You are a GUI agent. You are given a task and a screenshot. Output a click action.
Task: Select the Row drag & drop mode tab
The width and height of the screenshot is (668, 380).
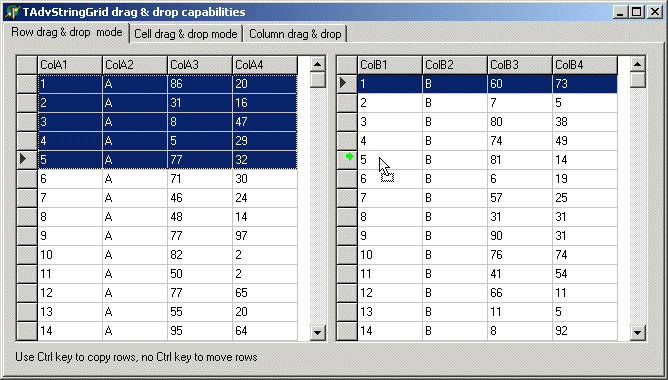[x=66, y=32]
